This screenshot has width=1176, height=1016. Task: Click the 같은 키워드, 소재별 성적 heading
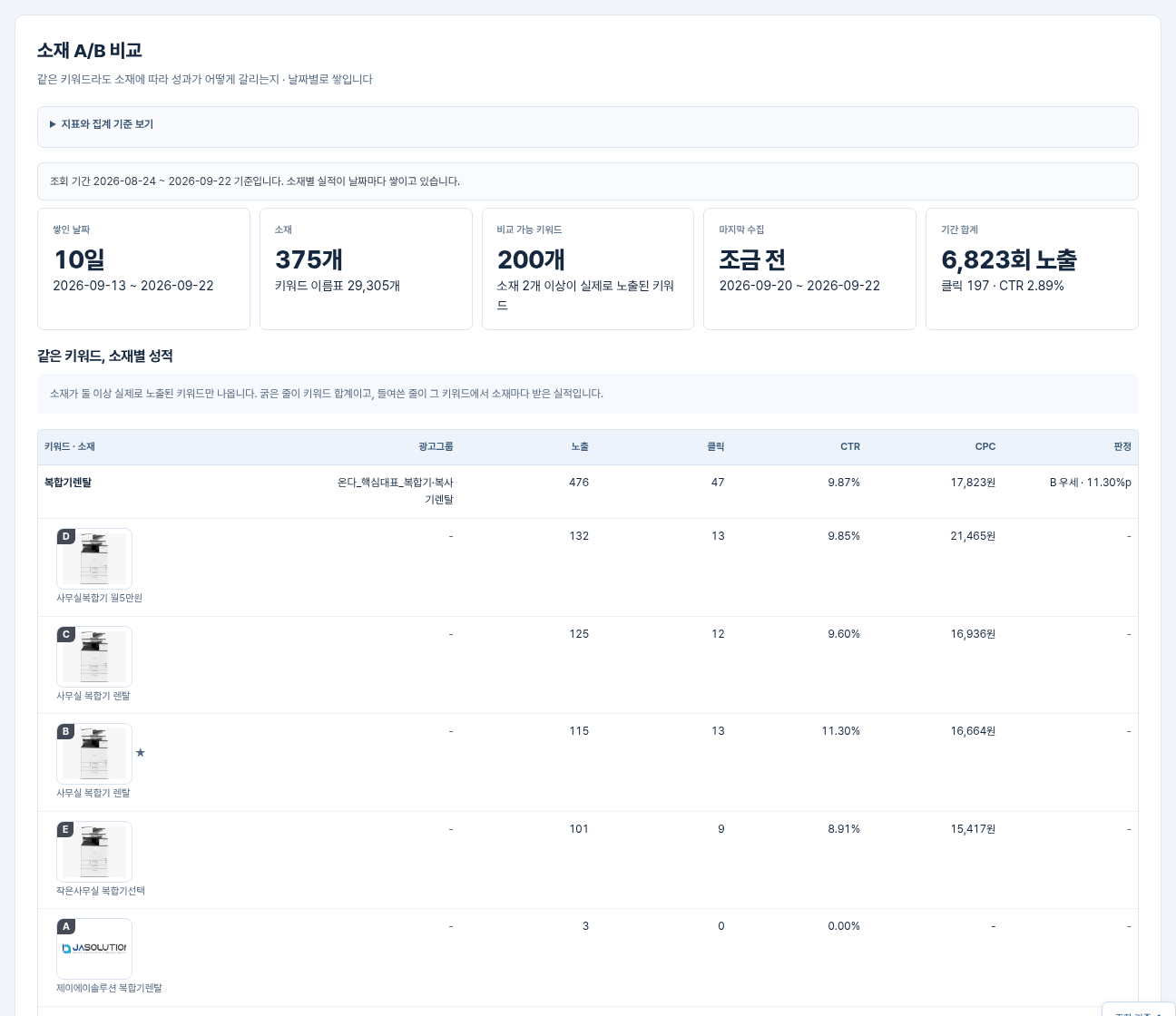point(105,357)
